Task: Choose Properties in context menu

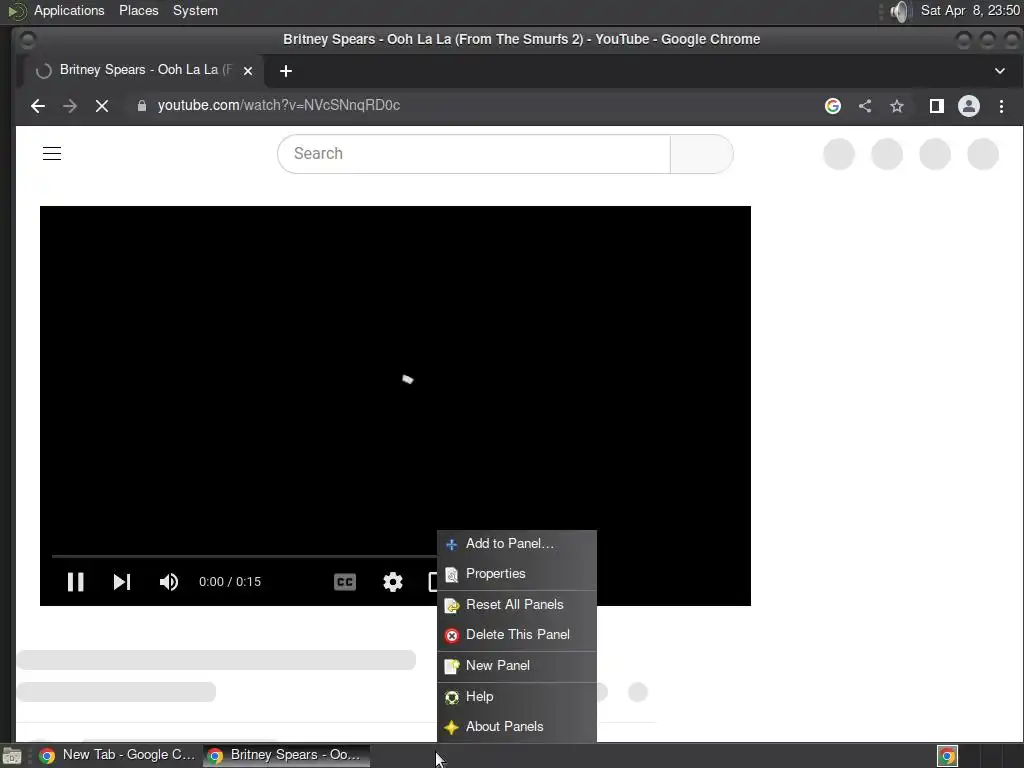Action: [x=517, y=574]
